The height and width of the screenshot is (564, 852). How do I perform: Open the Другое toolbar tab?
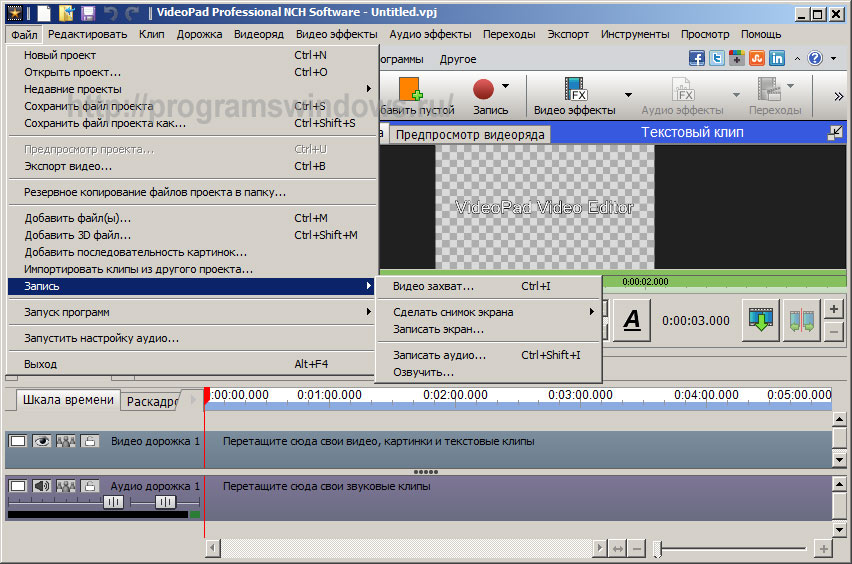458,59
